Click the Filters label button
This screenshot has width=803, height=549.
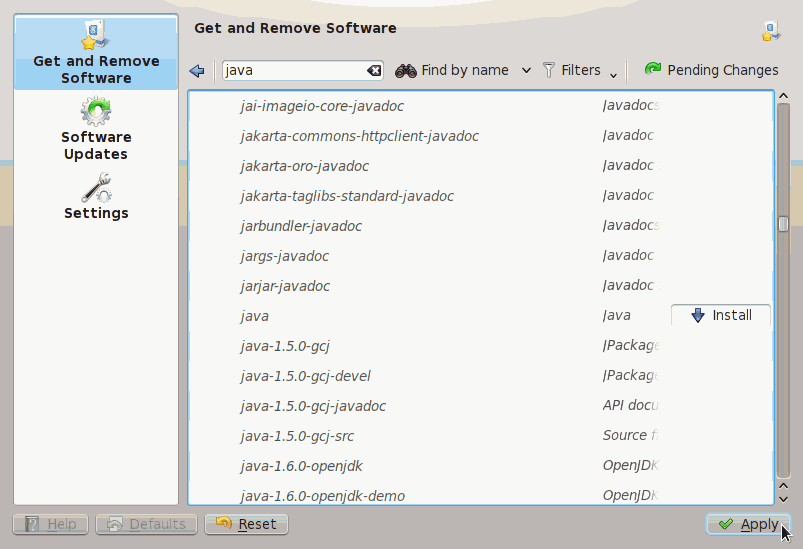click(x=580, y=70)
